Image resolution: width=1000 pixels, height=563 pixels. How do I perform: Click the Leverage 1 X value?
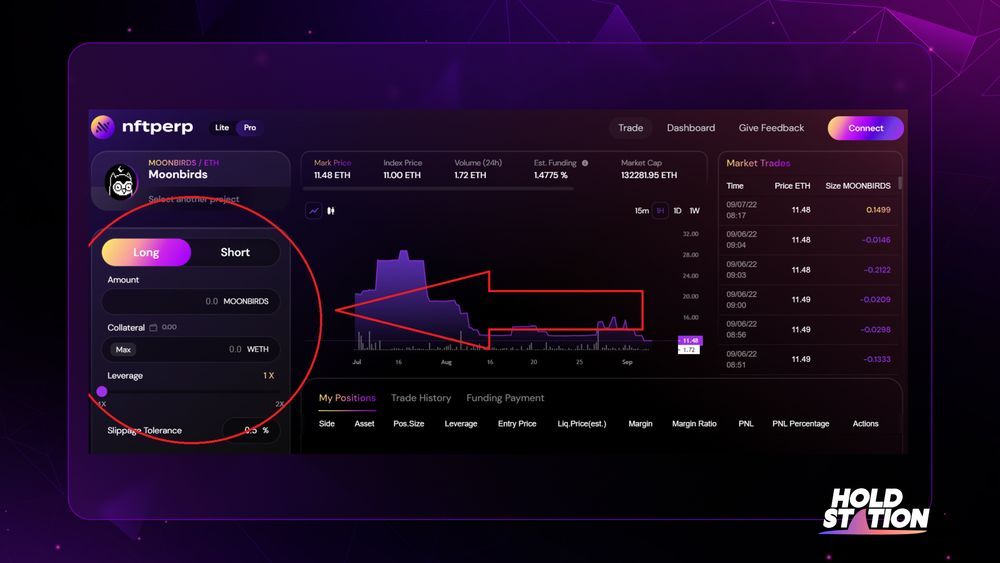(268, 376)
